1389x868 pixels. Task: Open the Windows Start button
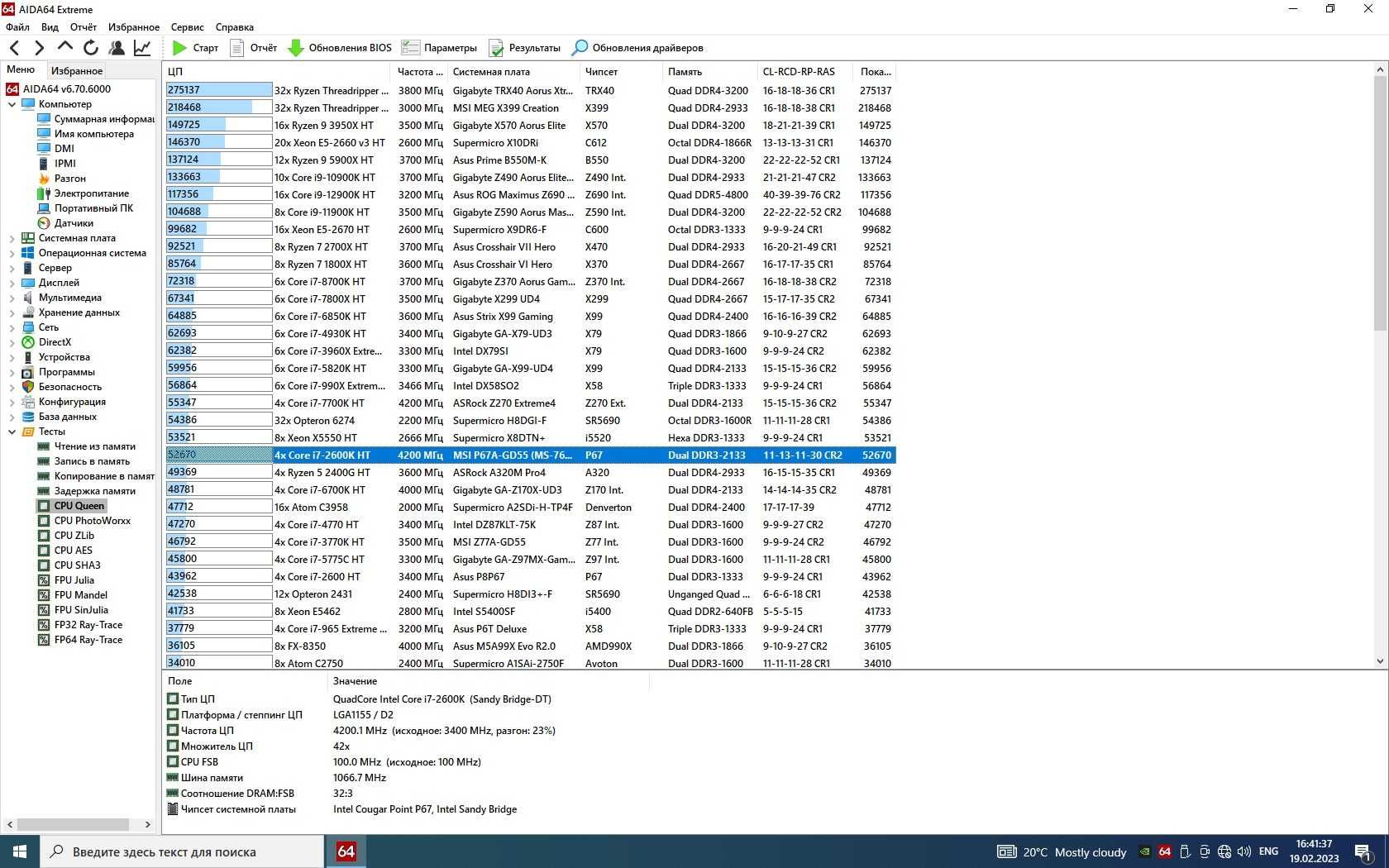(20, 851)
